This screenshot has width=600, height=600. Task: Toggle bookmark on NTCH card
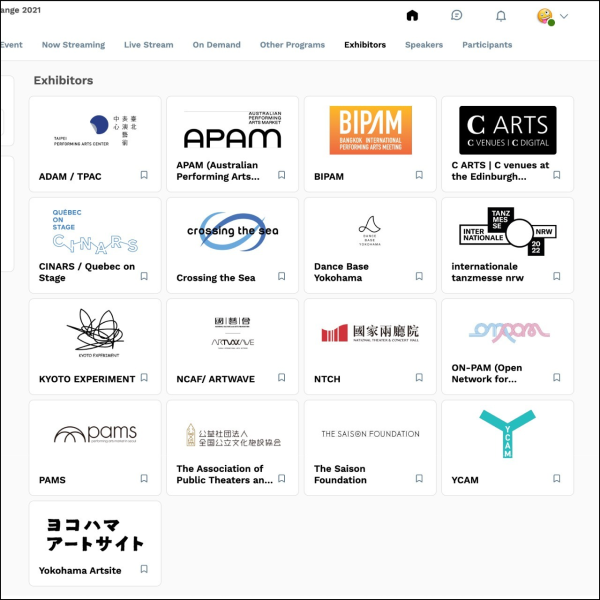419,377
